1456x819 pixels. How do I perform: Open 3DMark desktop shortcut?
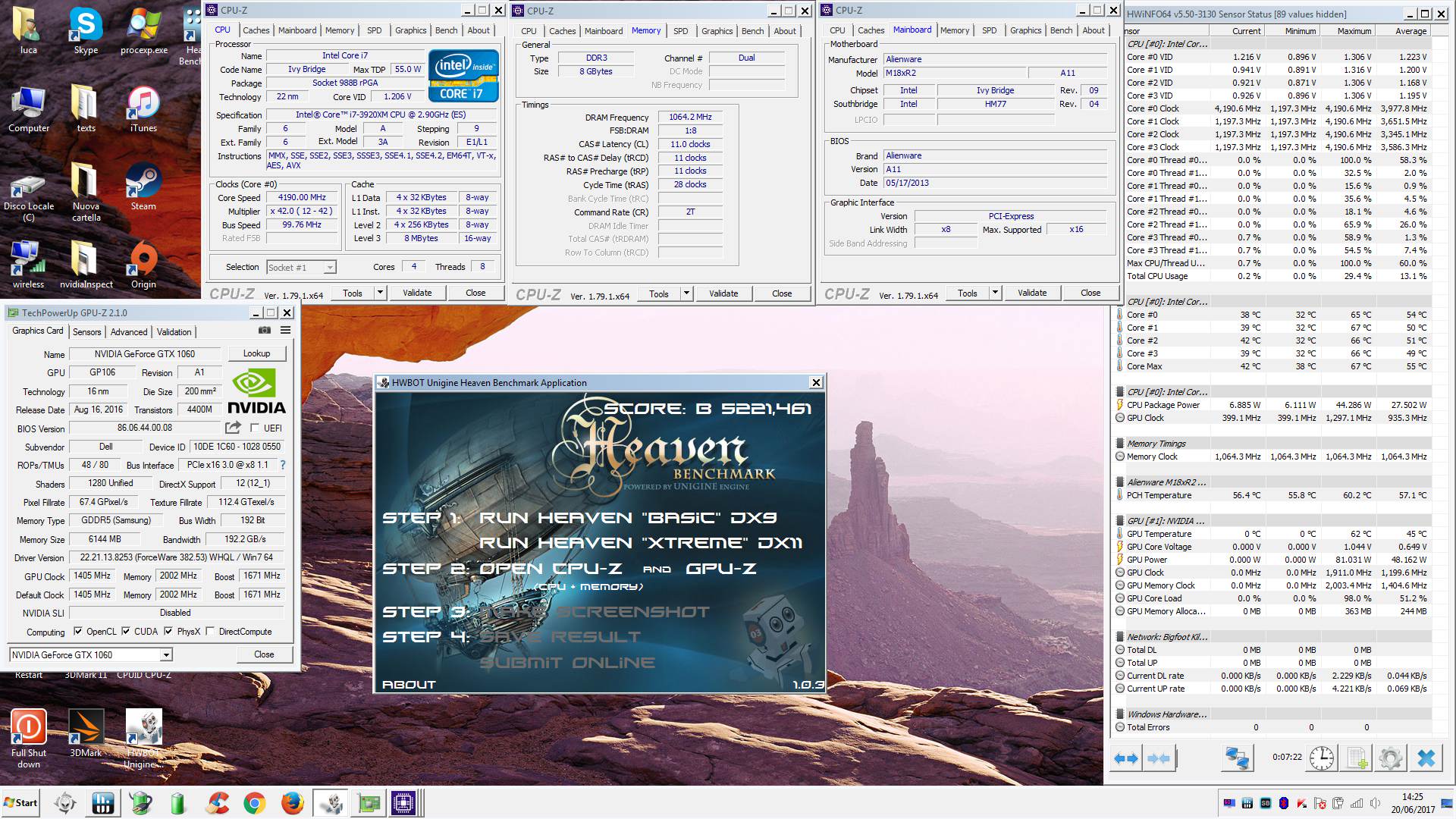(x=86, y=733)
